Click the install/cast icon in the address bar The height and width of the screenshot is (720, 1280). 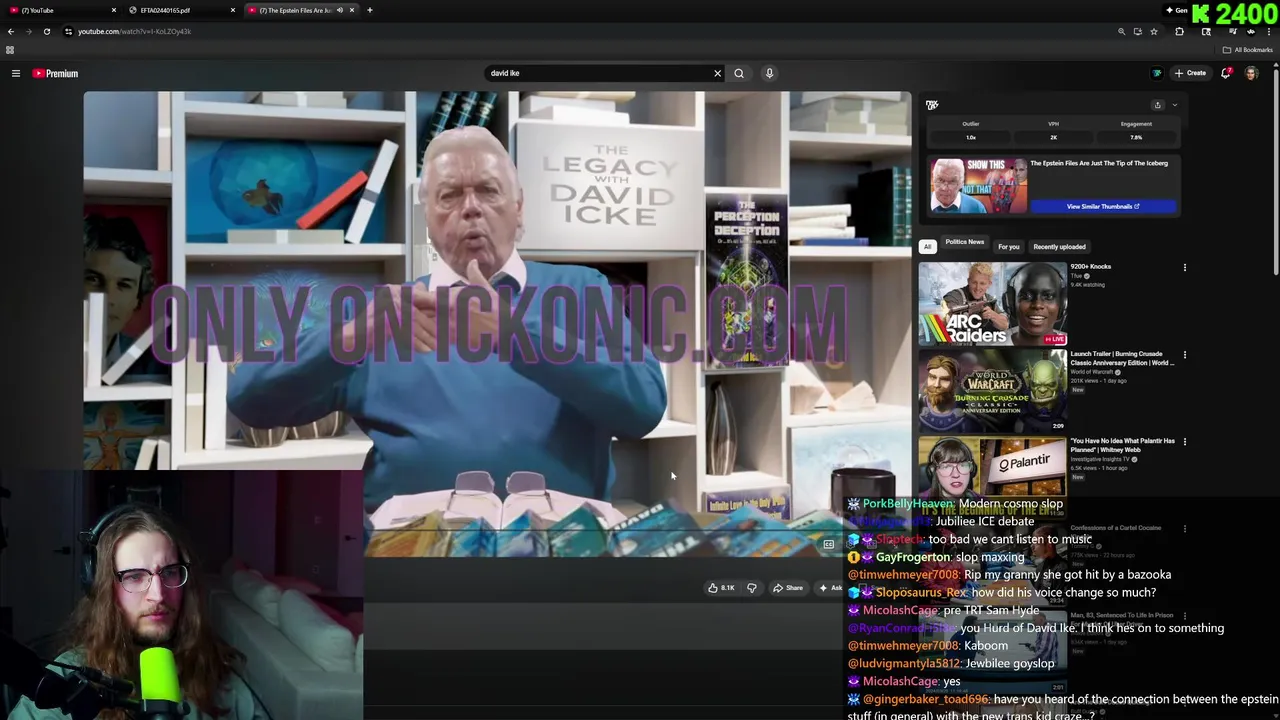(x=1137, y=31)
